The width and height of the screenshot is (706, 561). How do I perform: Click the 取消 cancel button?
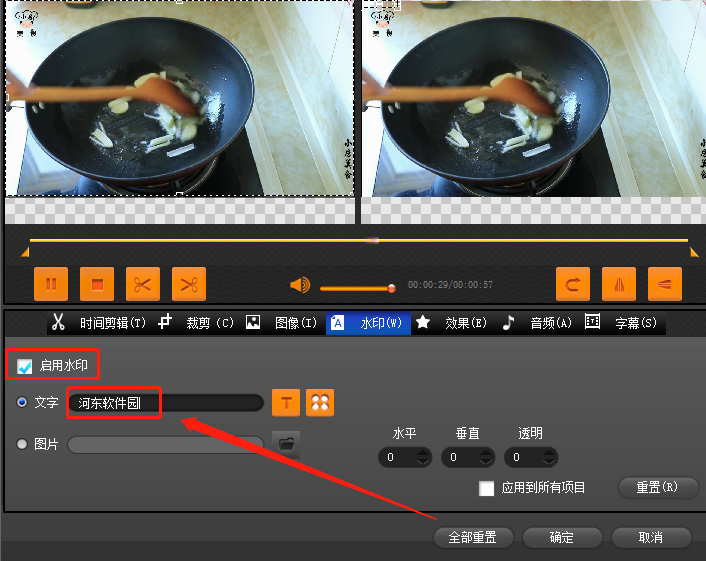pyautogui.click(x=651, y=538)
